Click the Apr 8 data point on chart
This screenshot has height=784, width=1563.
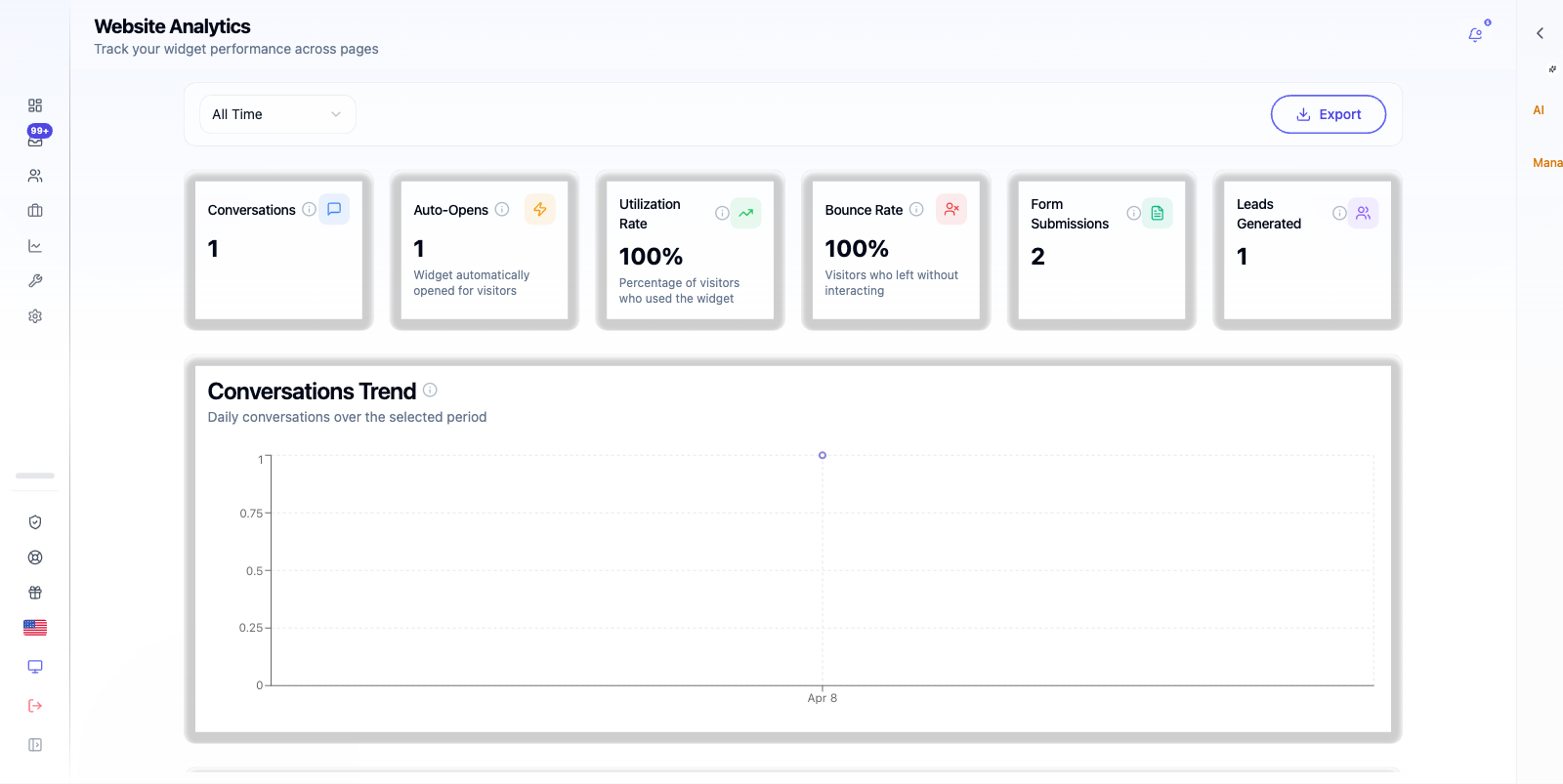[823, 455]
